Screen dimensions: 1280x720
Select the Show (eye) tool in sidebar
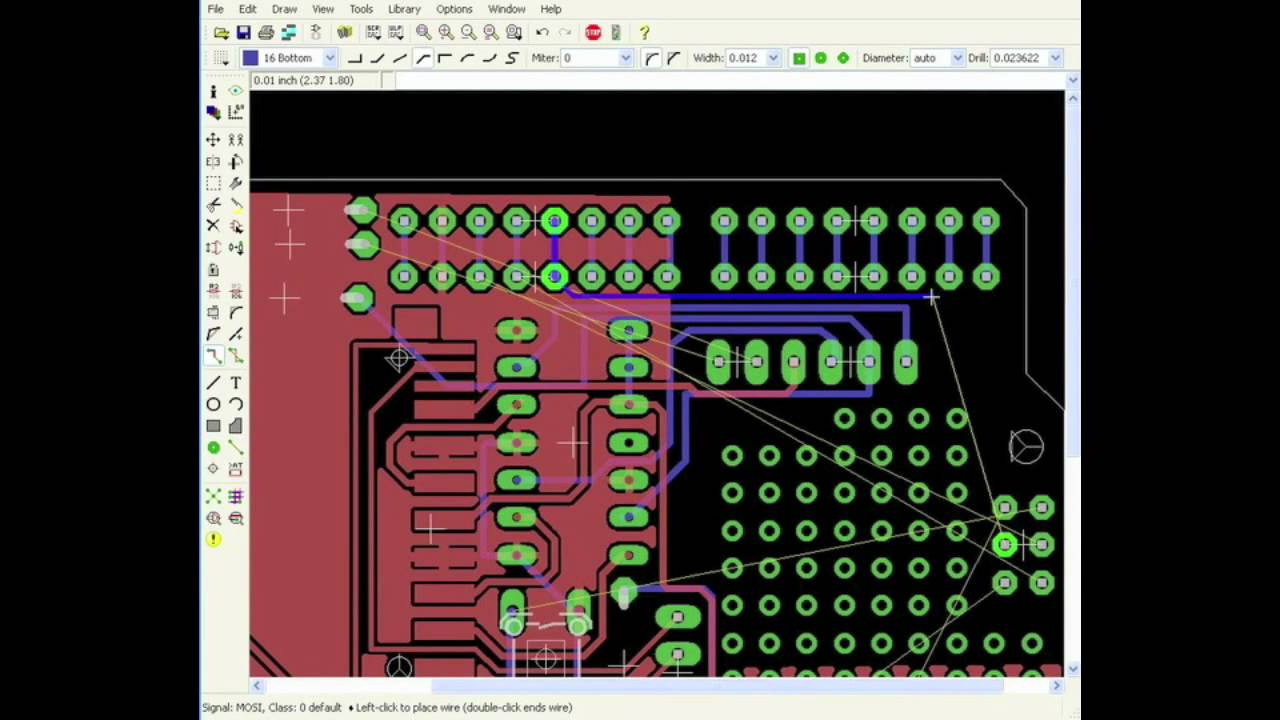[236, 91]
